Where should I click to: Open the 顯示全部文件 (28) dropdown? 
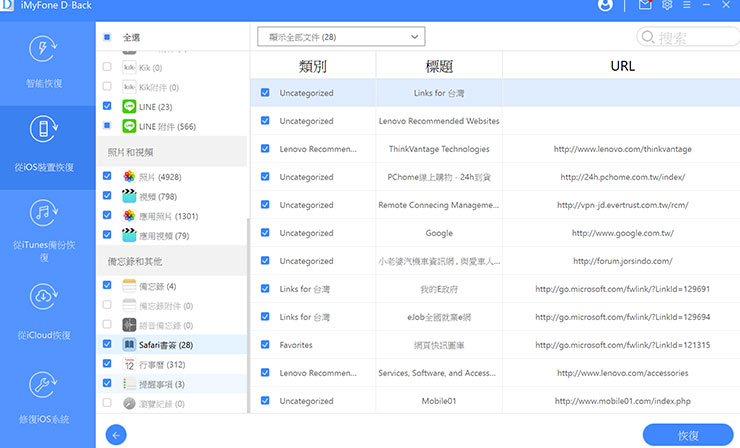(341, 37)
